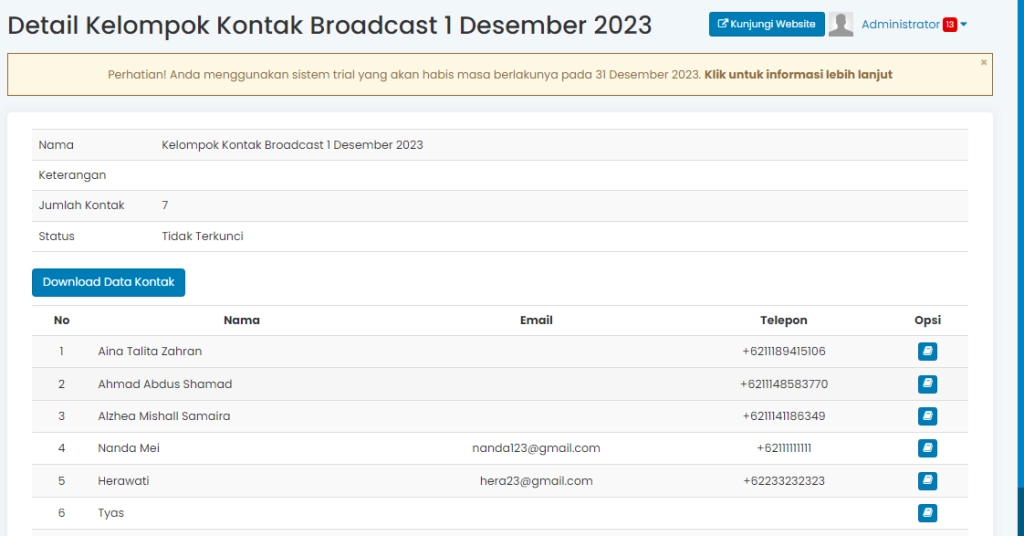Image resolution: width=1024 pixels, height=536 pixels.
Task: Open detail icon for Nanda Mei
Action: 927,448
